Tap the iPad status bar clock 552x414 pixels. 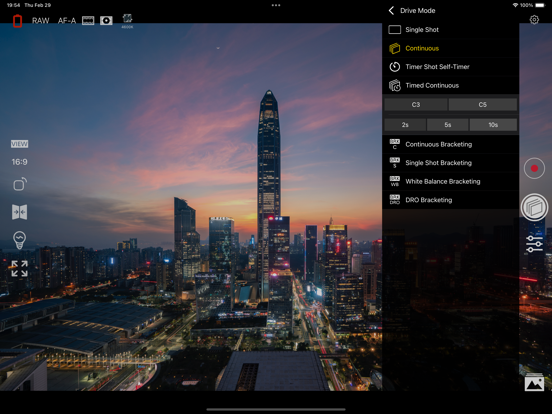(x=13, y=5)
